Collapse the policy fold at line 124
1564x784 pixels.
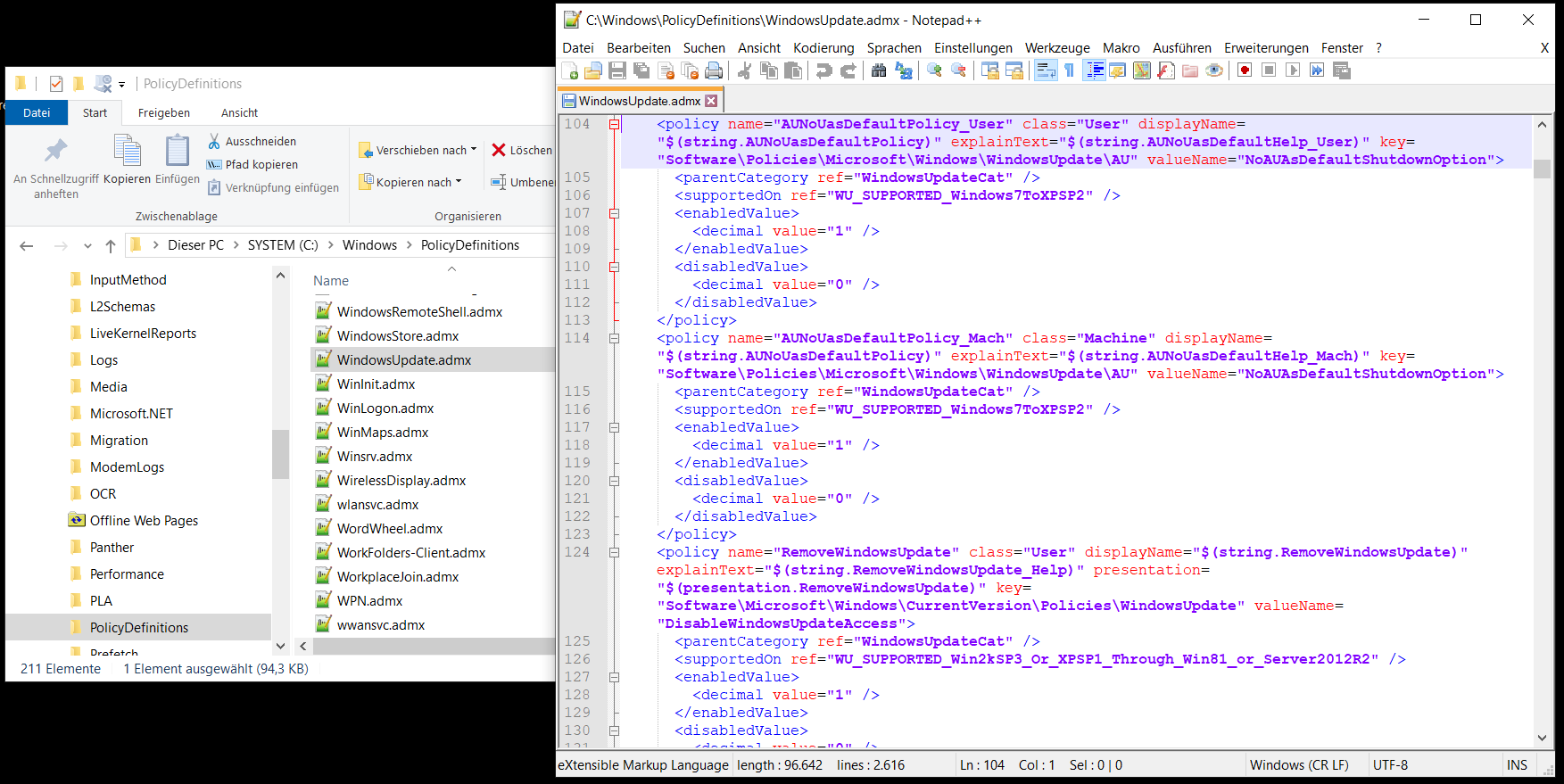coord(614,552)
